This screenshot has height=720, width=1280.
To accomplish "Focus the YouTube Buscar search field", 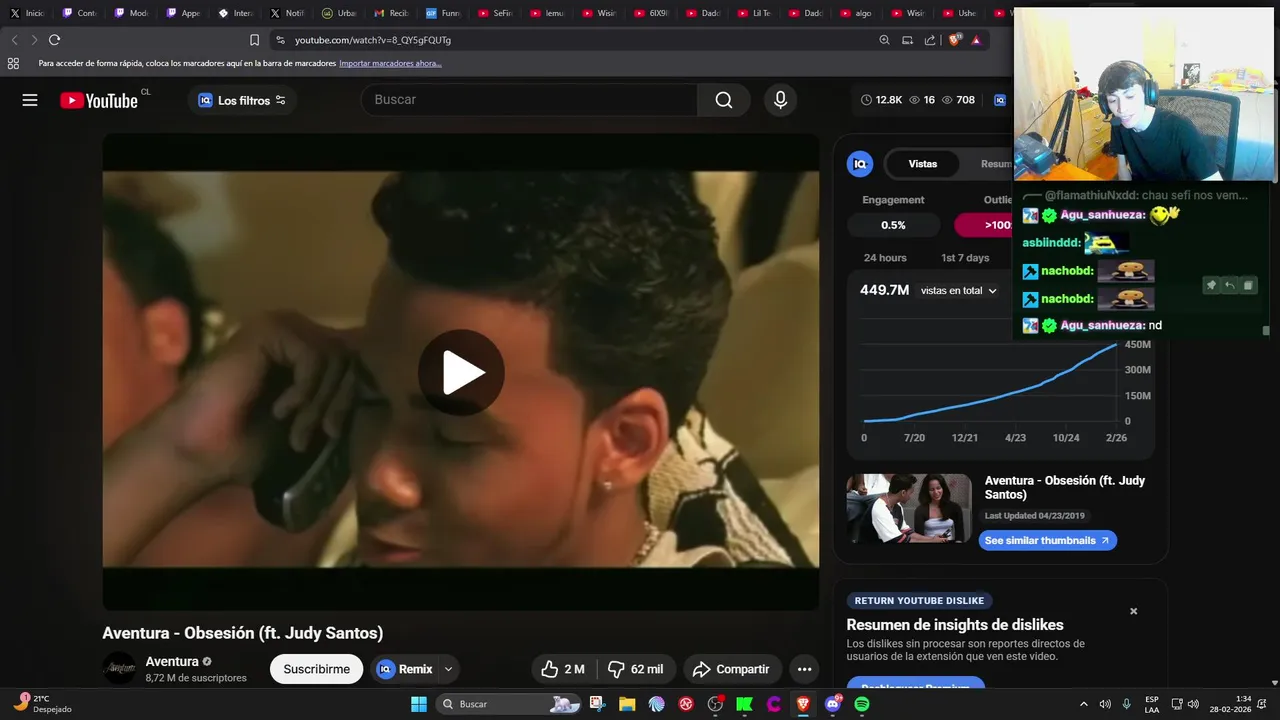I will [x=530, y=100].
